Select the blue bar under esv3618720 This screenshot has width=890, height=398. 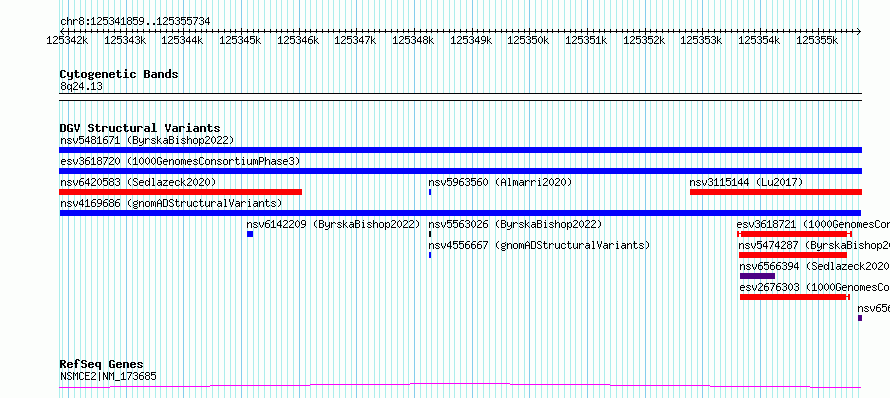click(460, 171)
